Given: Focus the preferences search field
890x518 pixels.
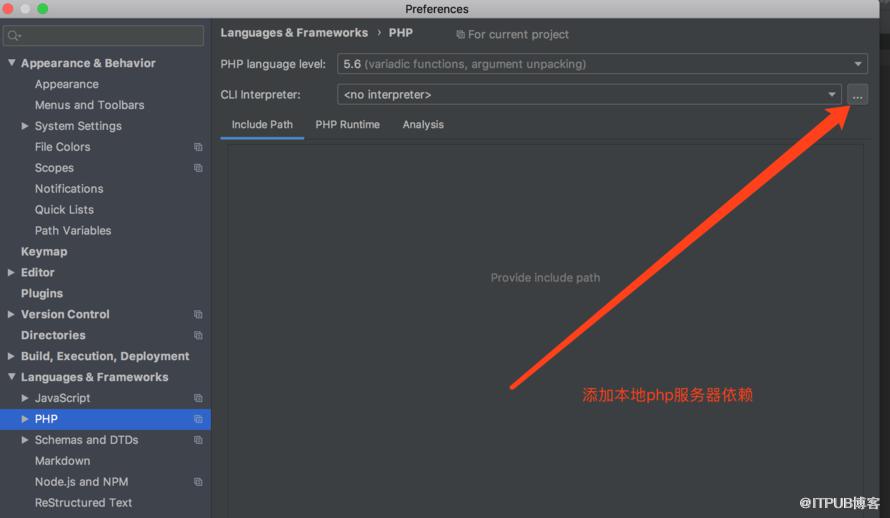Looking at the screenshot, I should pyautogui.click(x=103, y=36).
